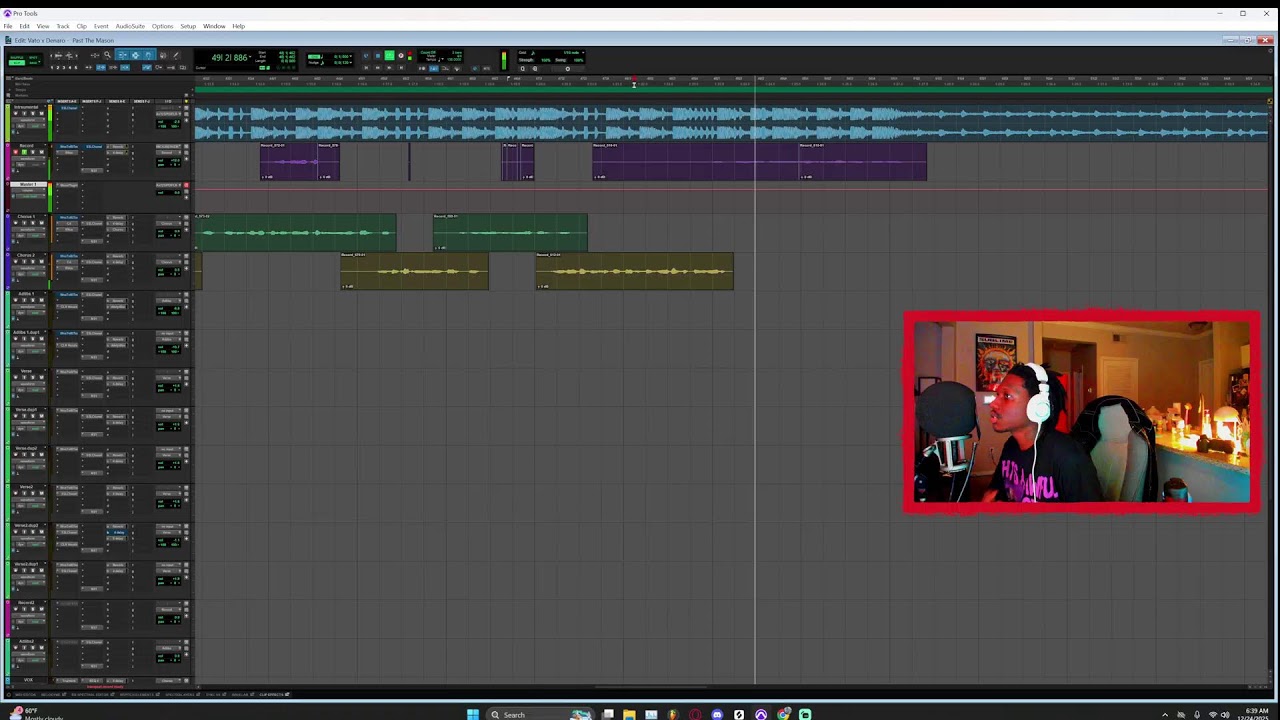
Task: Open the Windows Start menu
Action: pyautogui.click(x=472, y=714)
